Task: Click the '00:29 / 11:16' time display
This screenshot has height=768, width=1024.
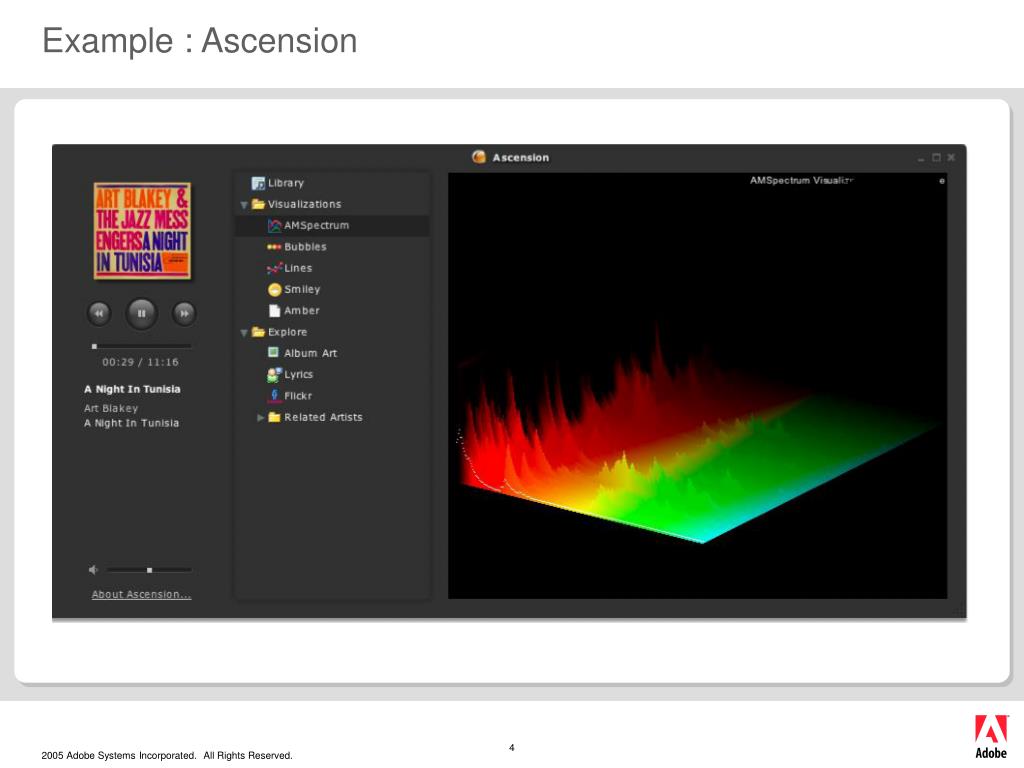Action: pyautogui.click(x=140, y=362)
